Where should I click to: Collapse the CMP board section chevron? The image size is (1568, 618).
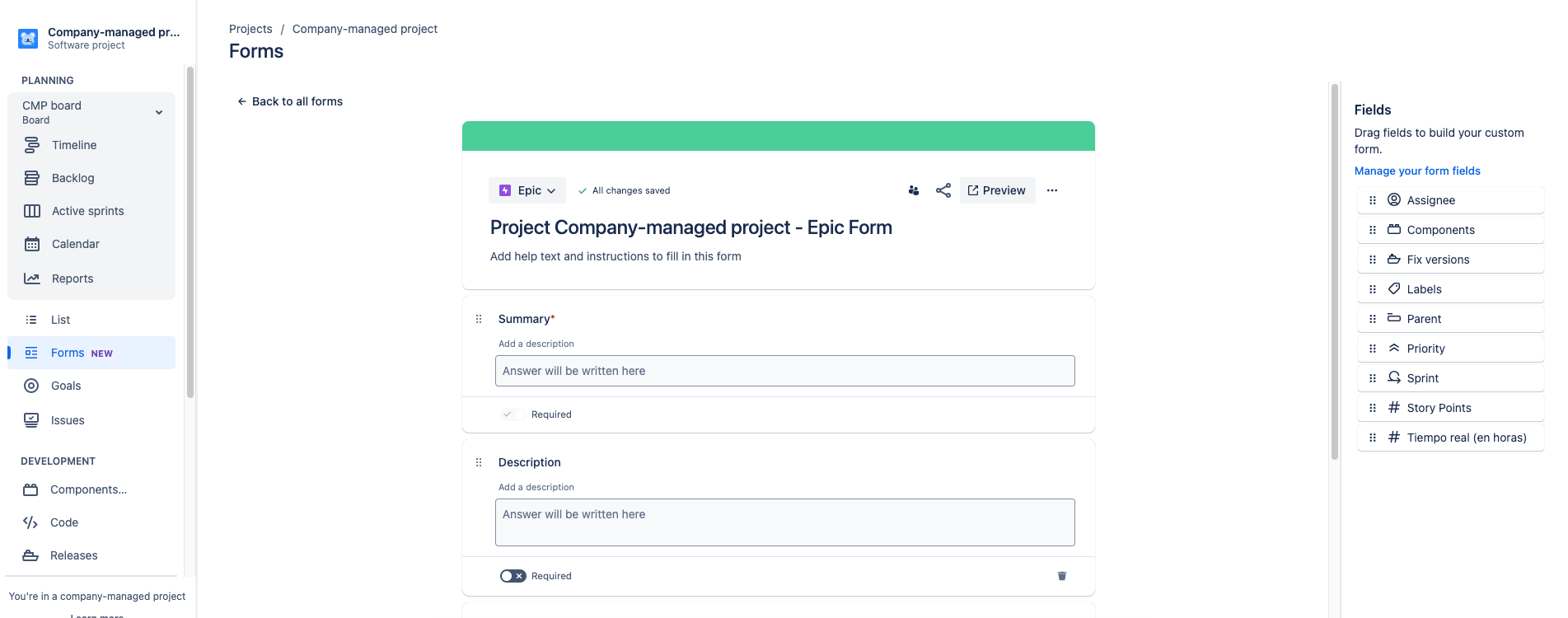159,112
